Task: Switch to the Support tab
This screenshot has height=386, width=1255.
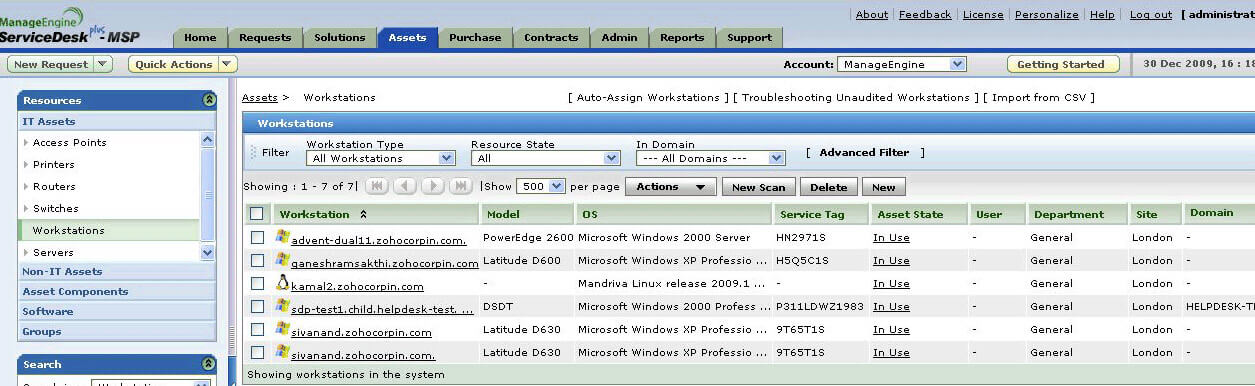Action: click(749, 38)
